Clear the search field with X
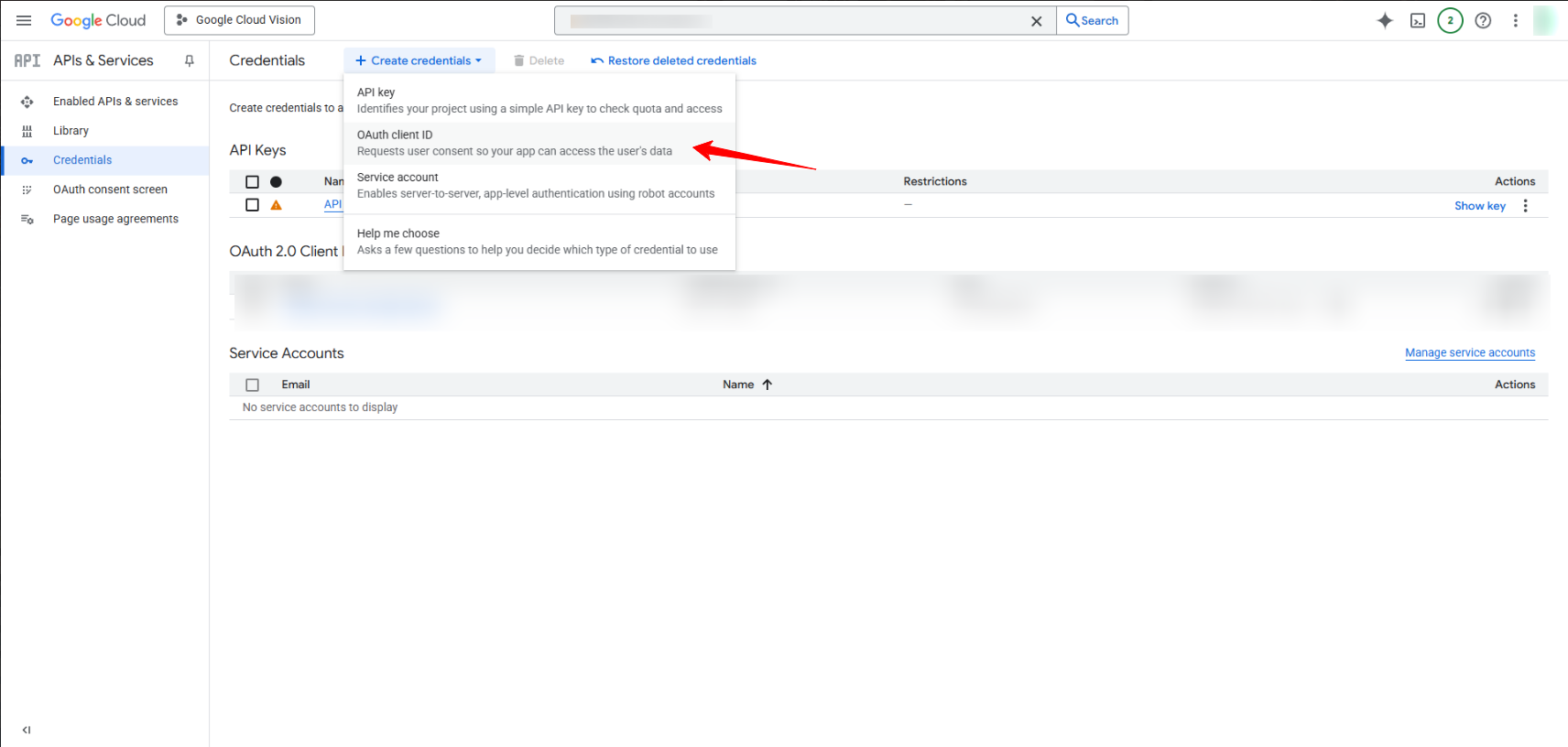Screen dimensions: 1568x747 (x=1036, y=21)
